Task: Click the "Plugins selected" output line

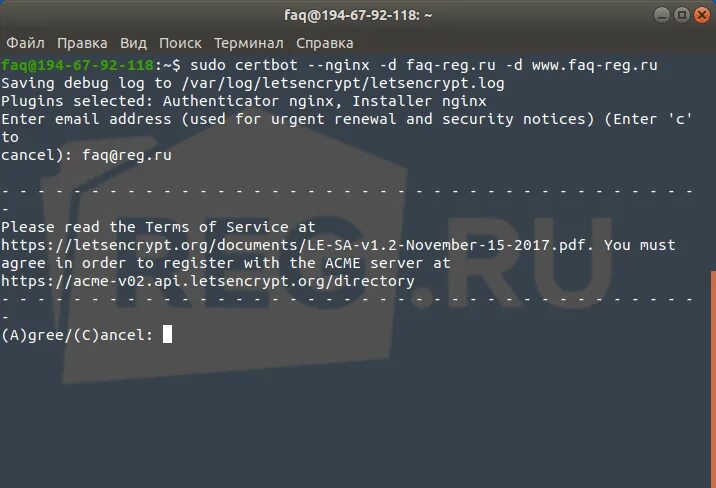Action: pos(244,101)
